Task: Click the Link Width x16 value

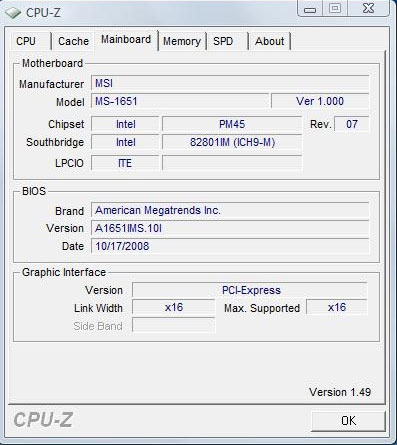Action: click(x=174, y=307)
